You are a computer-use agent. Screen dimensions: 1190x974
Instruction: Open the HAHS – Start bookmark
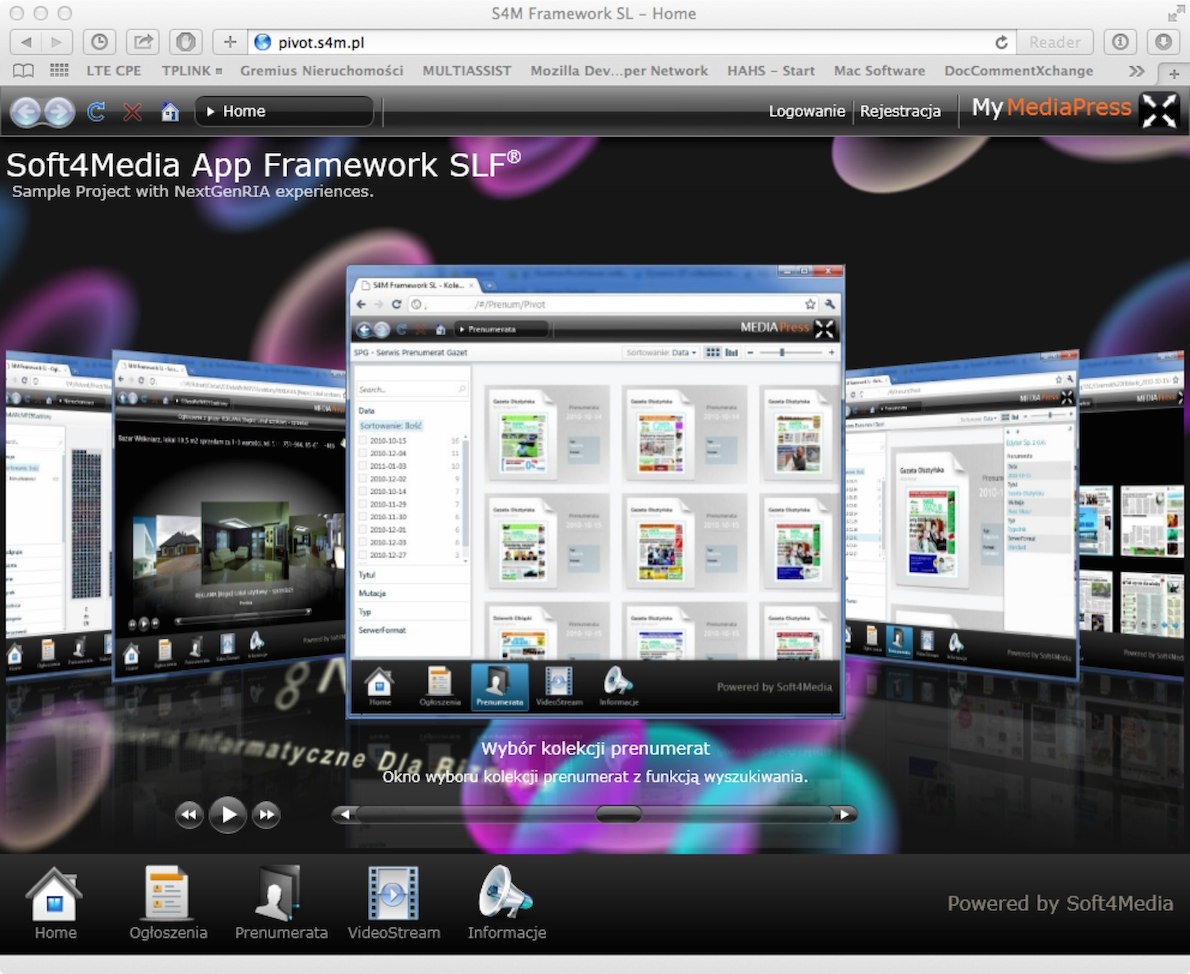click(x=771, y=71)
